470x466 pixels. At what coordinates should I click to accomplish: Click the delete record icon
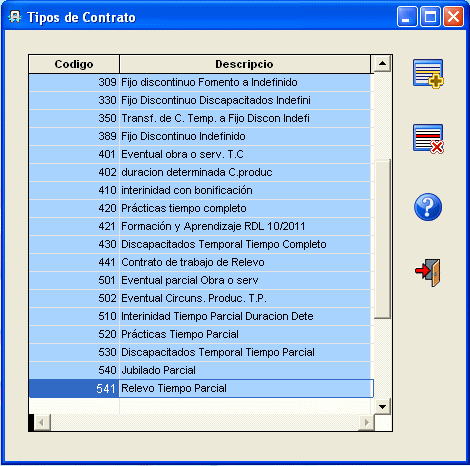(428, 139)
